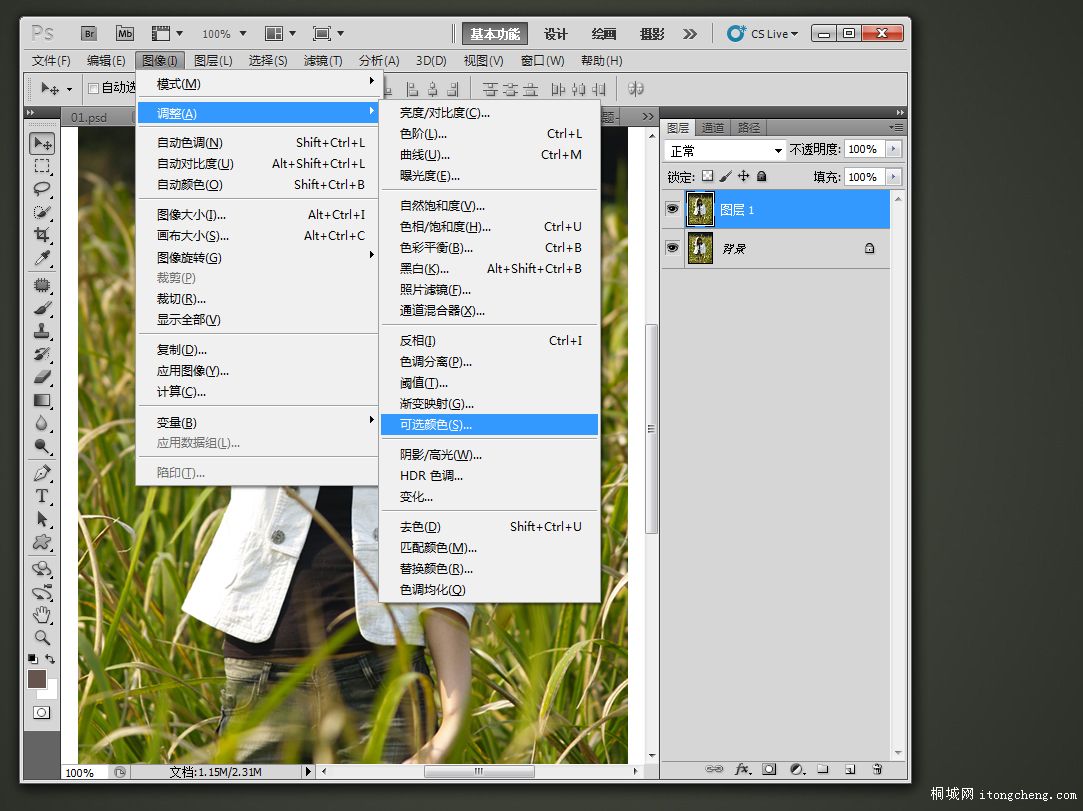
Task: Choose the Horizontal Type tool
Action: tap(42, 496)
